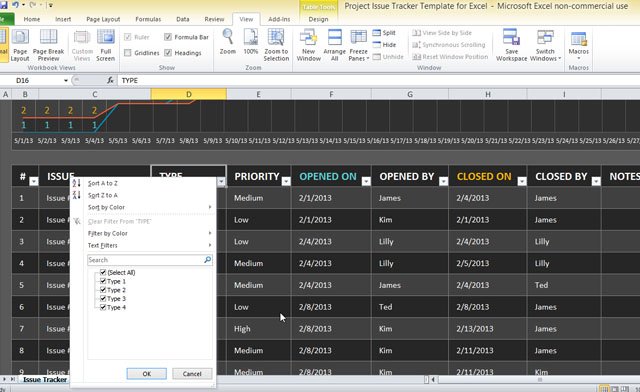Select the 2/13/2013 closed date cell
Image resolution: width=640 pixels, height=392 pixels.
(x=488, y=329)
